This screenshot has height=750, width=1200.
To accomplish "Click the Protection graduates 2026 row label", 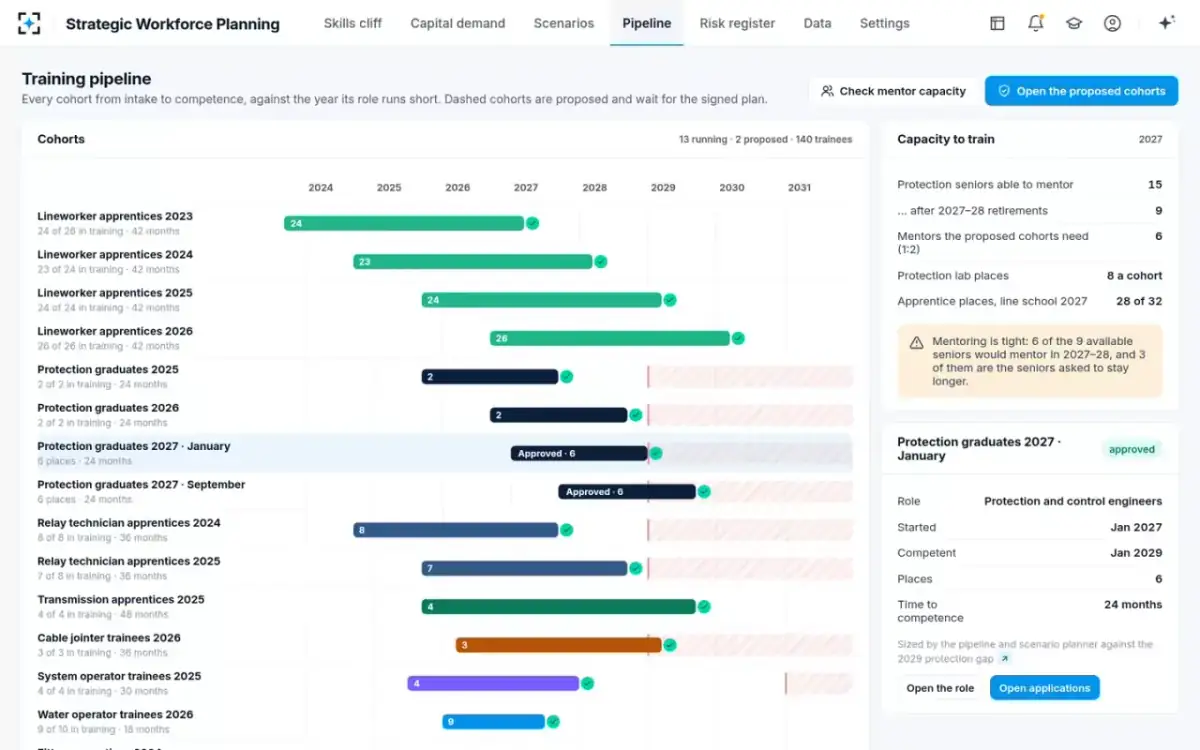I will (108, 408).
